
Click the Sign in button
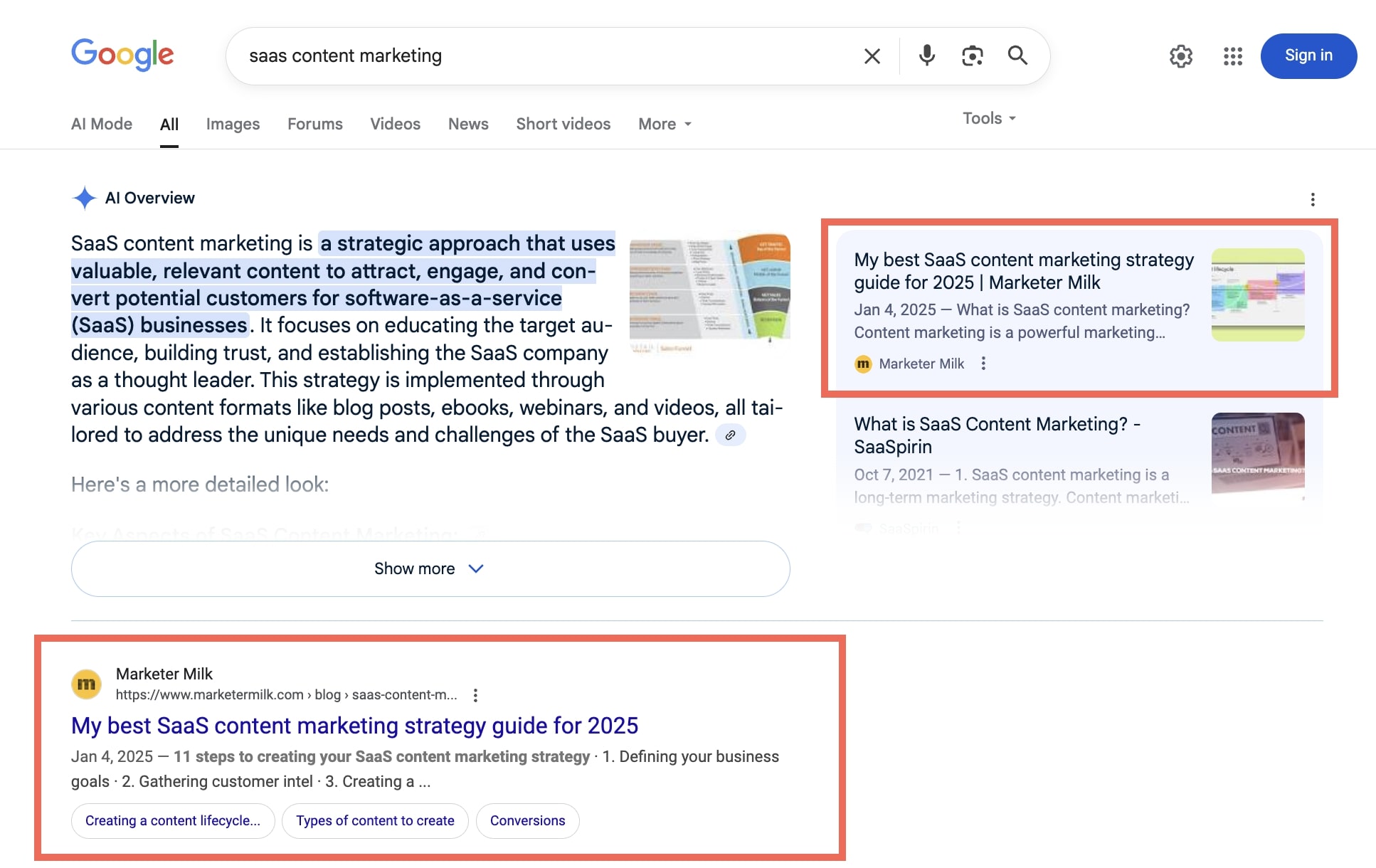click(1308, 55)
